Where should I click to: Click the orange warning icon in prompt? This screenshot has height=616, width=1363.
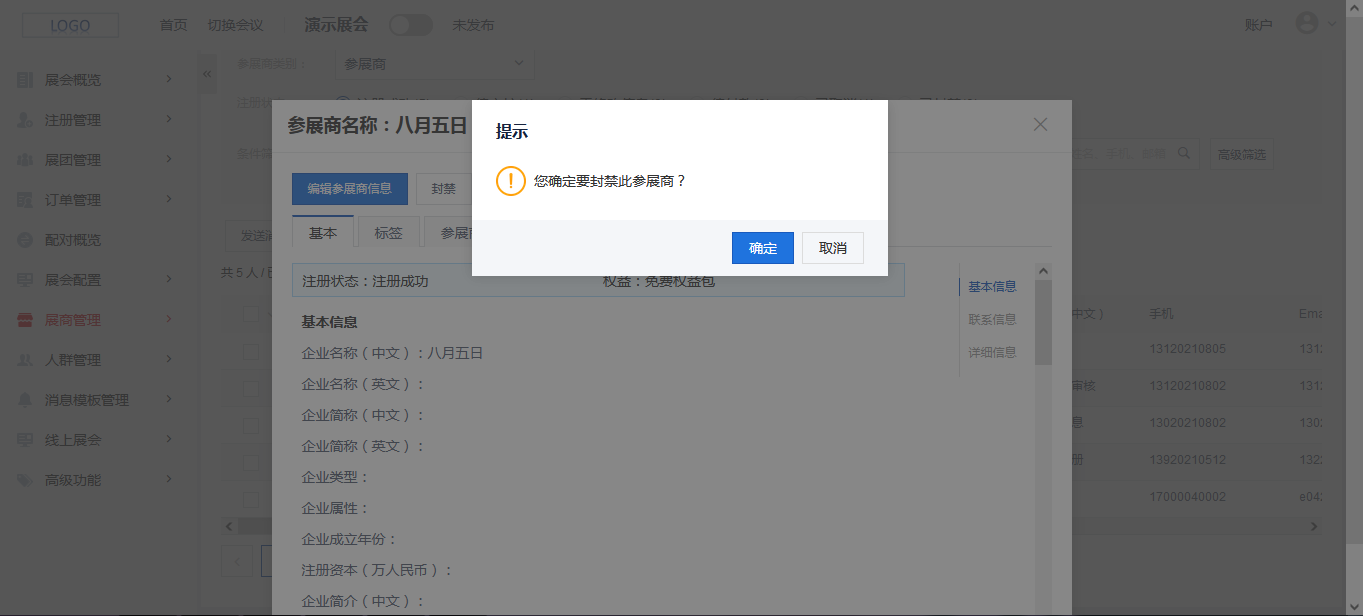tap(510, 181)
